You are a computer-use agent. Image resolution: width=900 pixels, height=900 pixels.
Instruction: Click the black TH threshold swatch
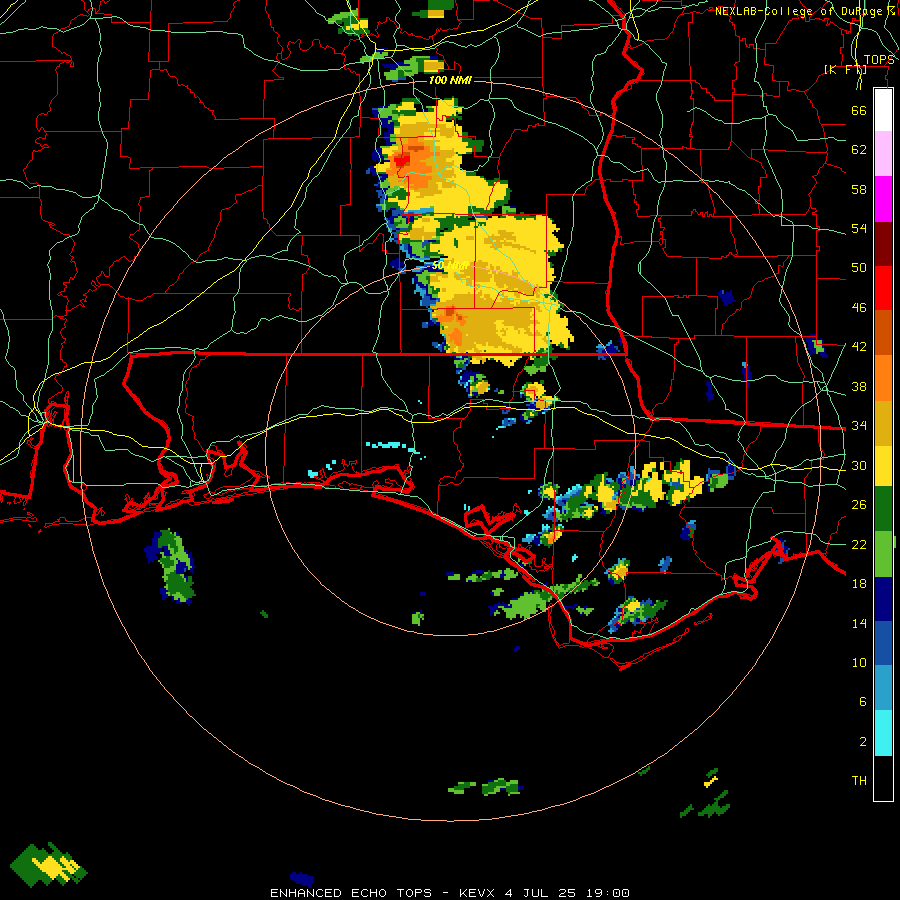[883, 778]
